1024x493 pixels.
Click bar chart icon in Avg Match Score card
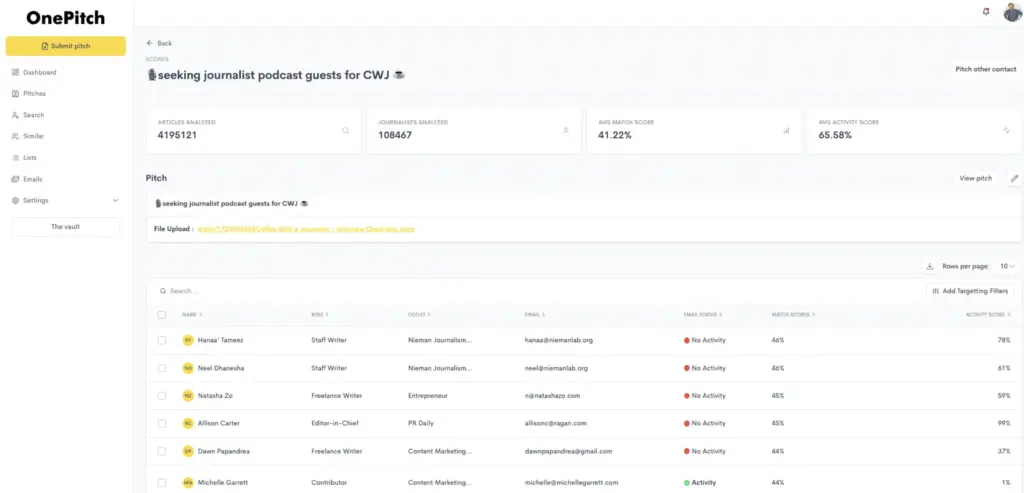point(786,131)
